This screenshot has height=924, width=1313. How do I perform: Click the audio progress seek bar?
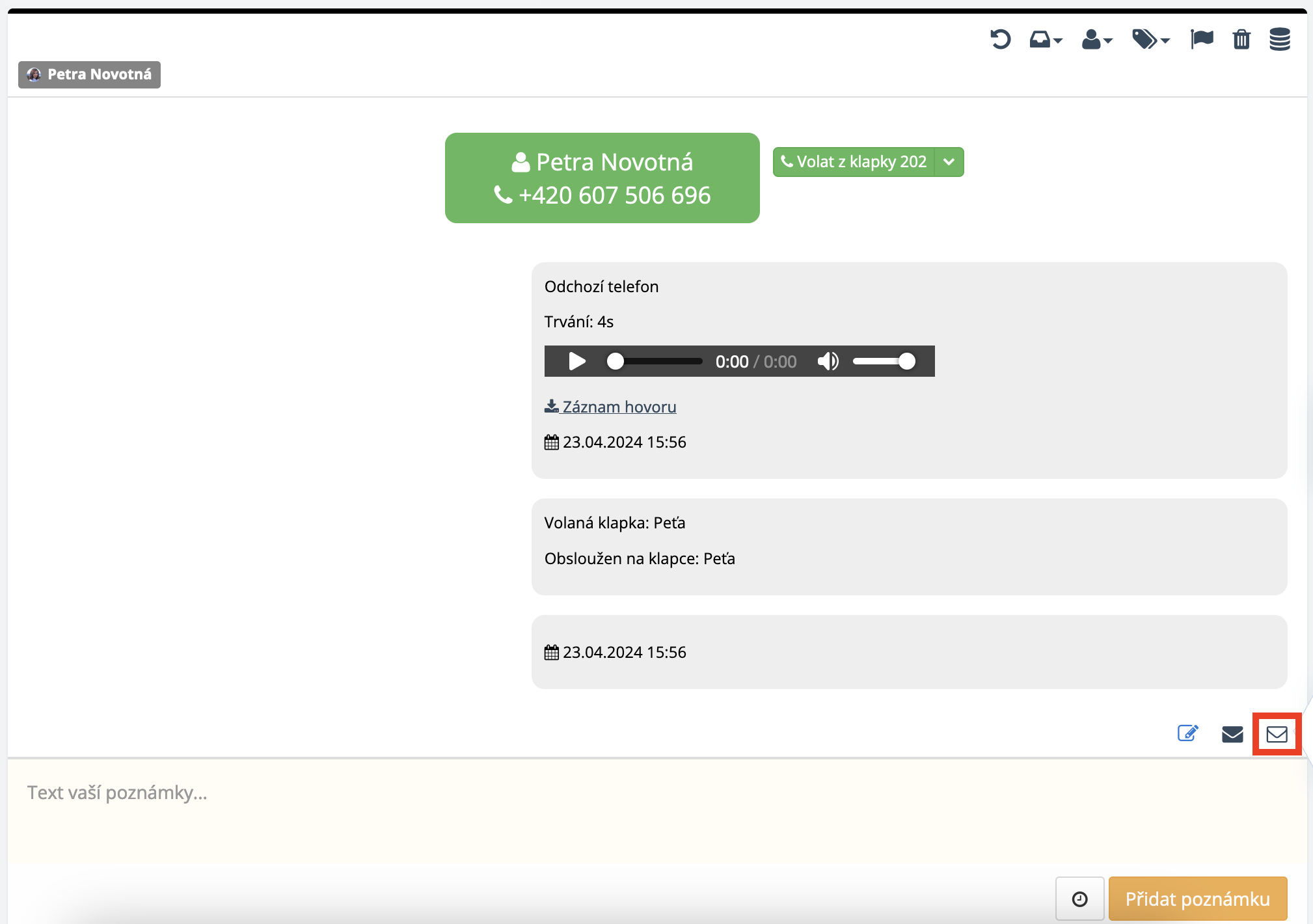657,361
